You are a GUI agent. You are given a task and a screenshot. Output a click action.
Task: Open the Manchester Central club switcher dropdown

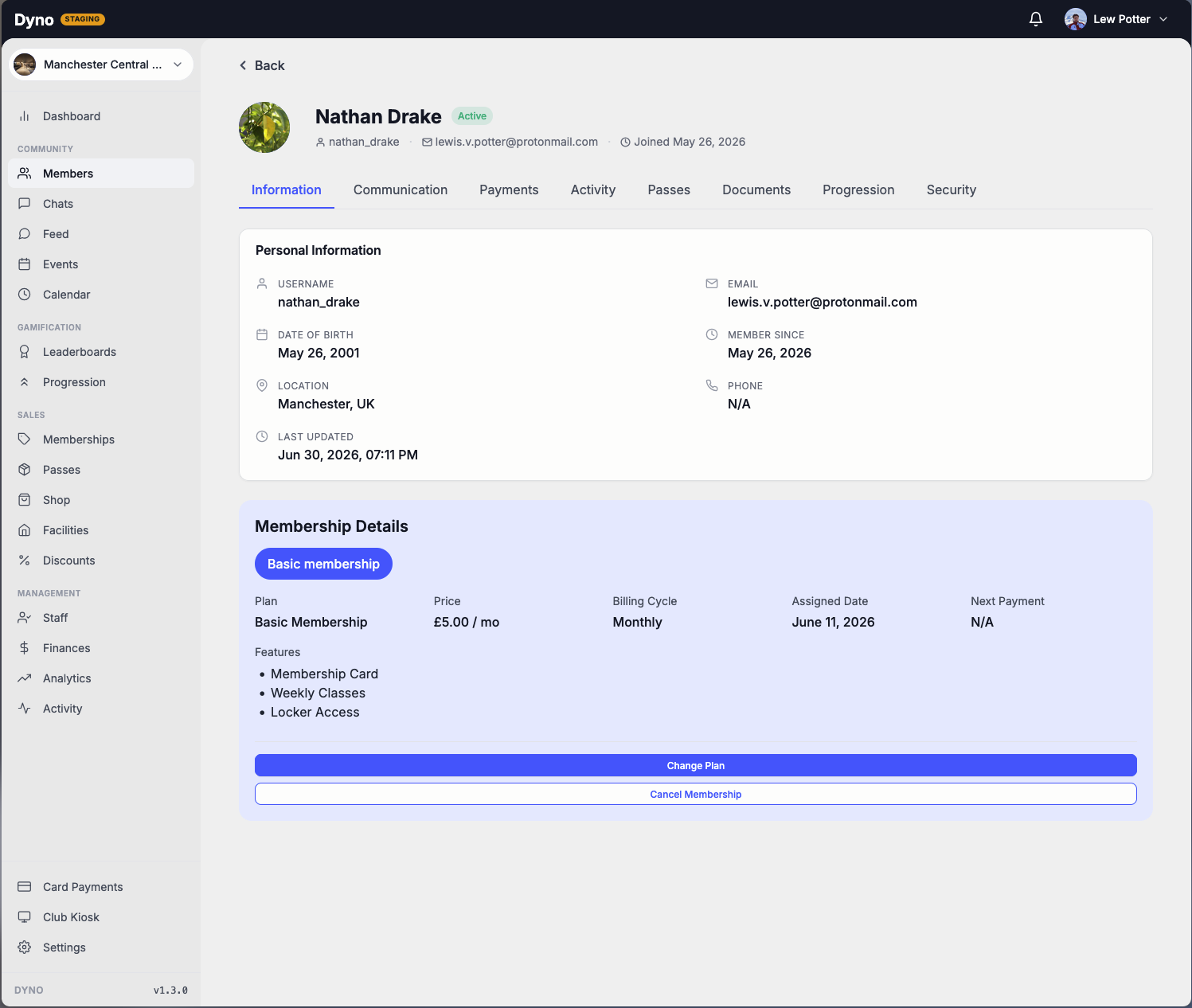click(101, 64)
